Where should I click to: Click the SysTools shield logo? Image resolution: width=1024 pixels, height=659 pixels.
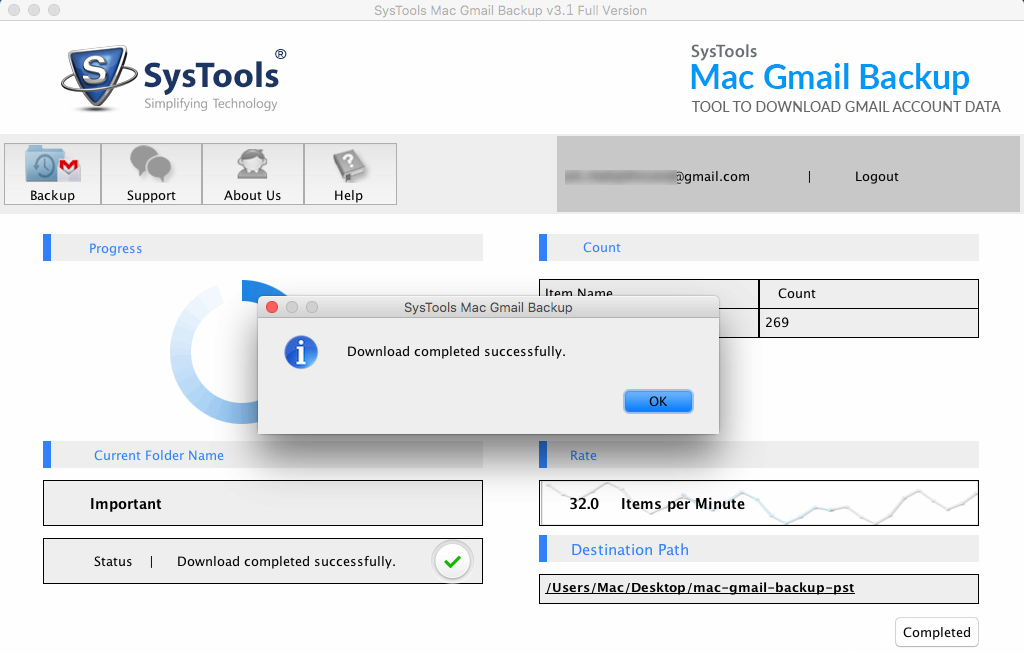click(x=98, y=77)
